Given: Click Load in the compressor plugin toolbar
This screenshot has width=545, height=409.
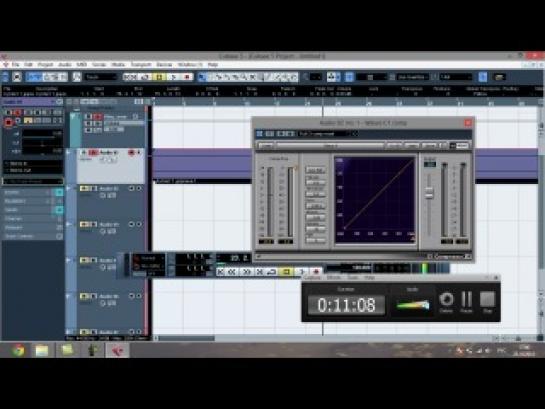Looking at the screenshot, I should [412, 146].
